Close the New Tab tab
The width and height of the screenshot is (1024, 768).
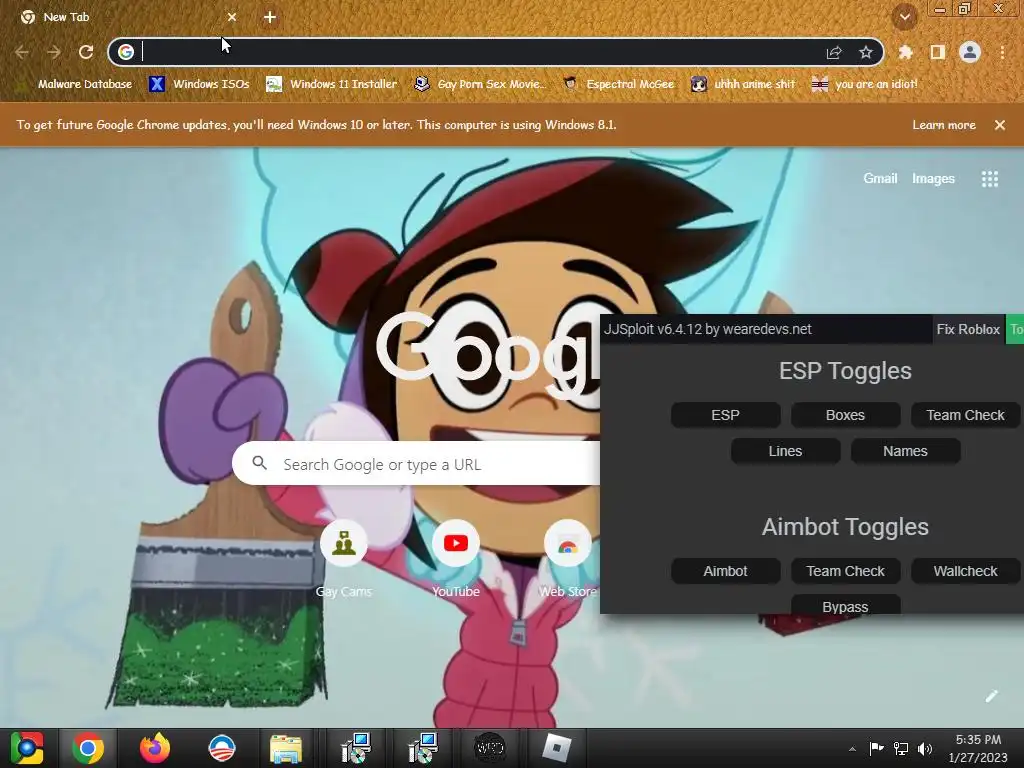tap(232, 17)
